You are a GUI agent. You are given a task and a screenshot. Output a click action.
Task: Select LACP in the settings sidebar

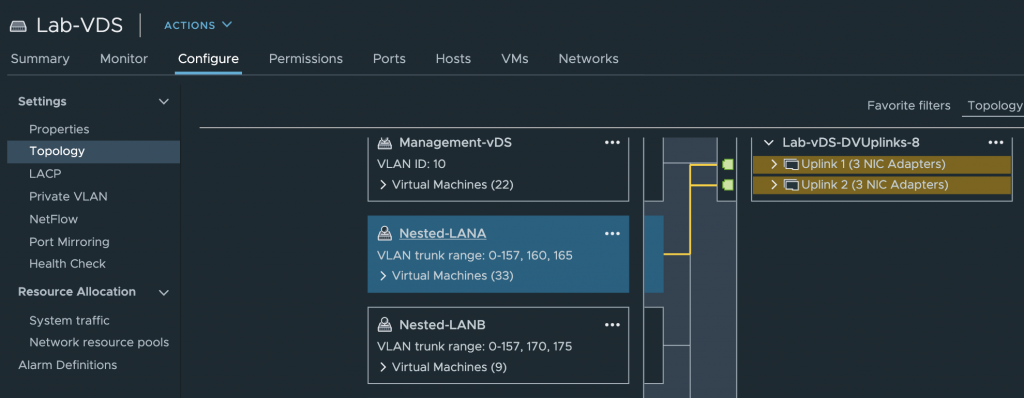45,174
